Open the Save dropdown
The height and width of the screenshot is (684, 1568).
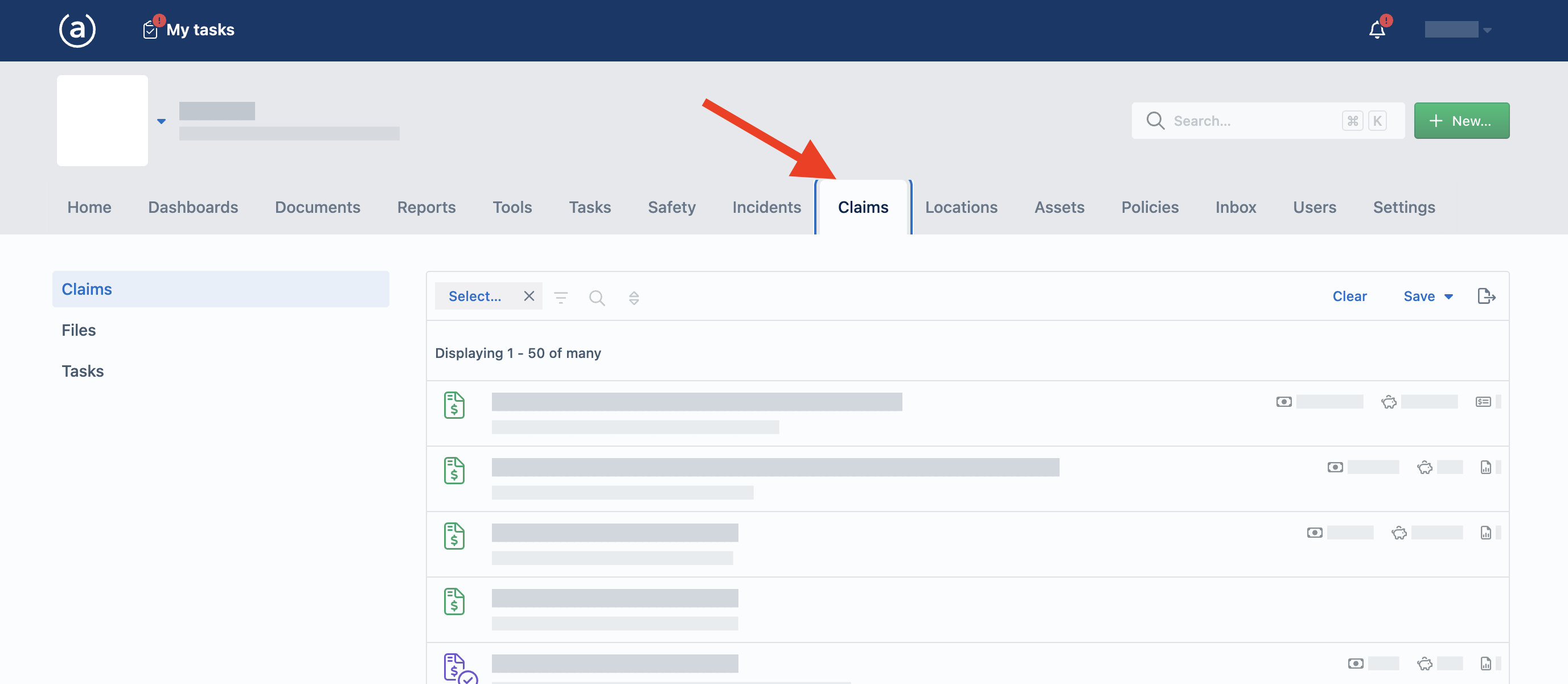click(x=1428, y=296)
